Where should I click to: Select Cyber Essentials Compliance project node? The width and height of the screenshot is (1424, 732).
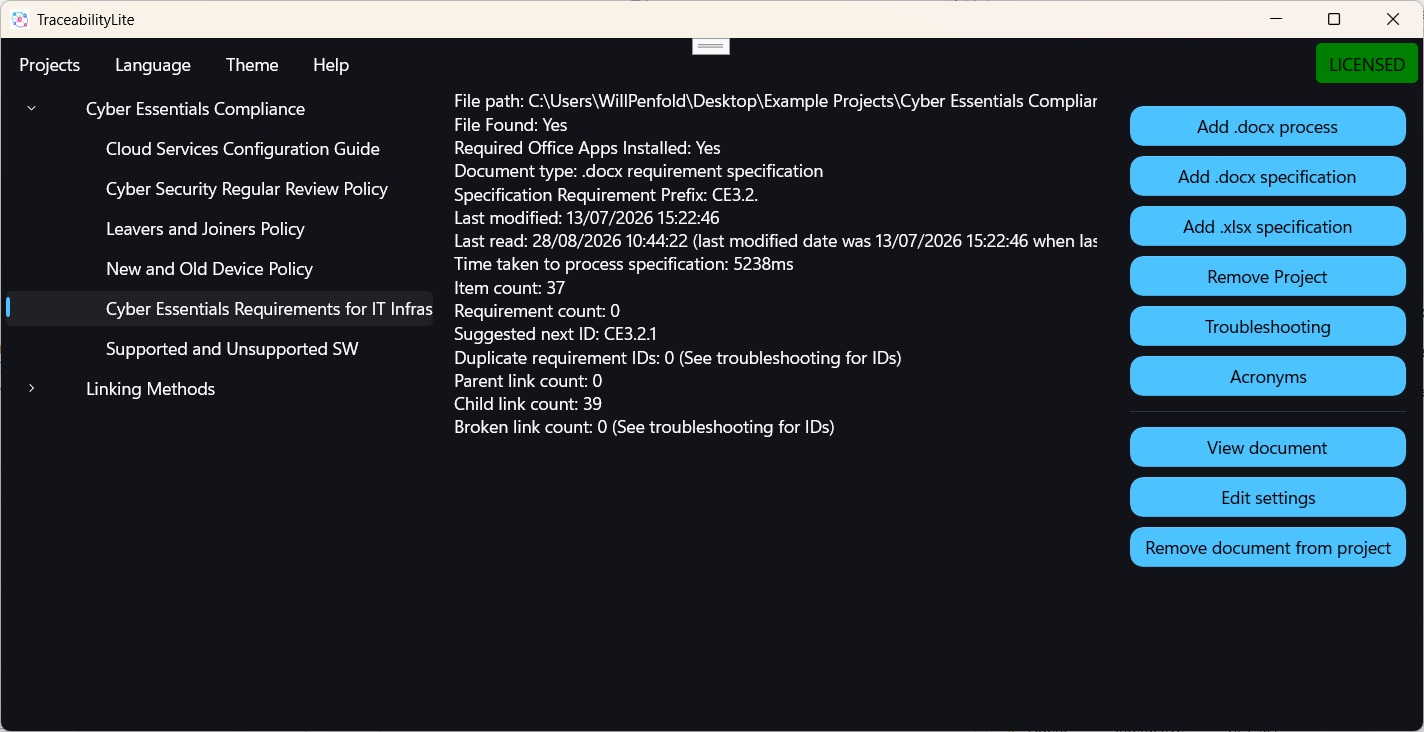[195, 109]
